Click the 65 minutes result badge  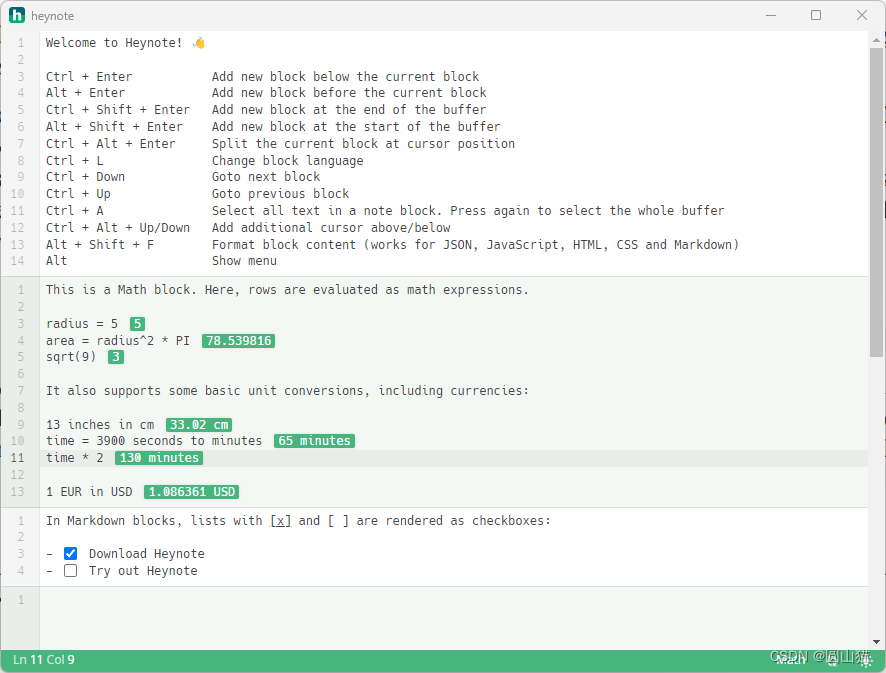[314, 441]
